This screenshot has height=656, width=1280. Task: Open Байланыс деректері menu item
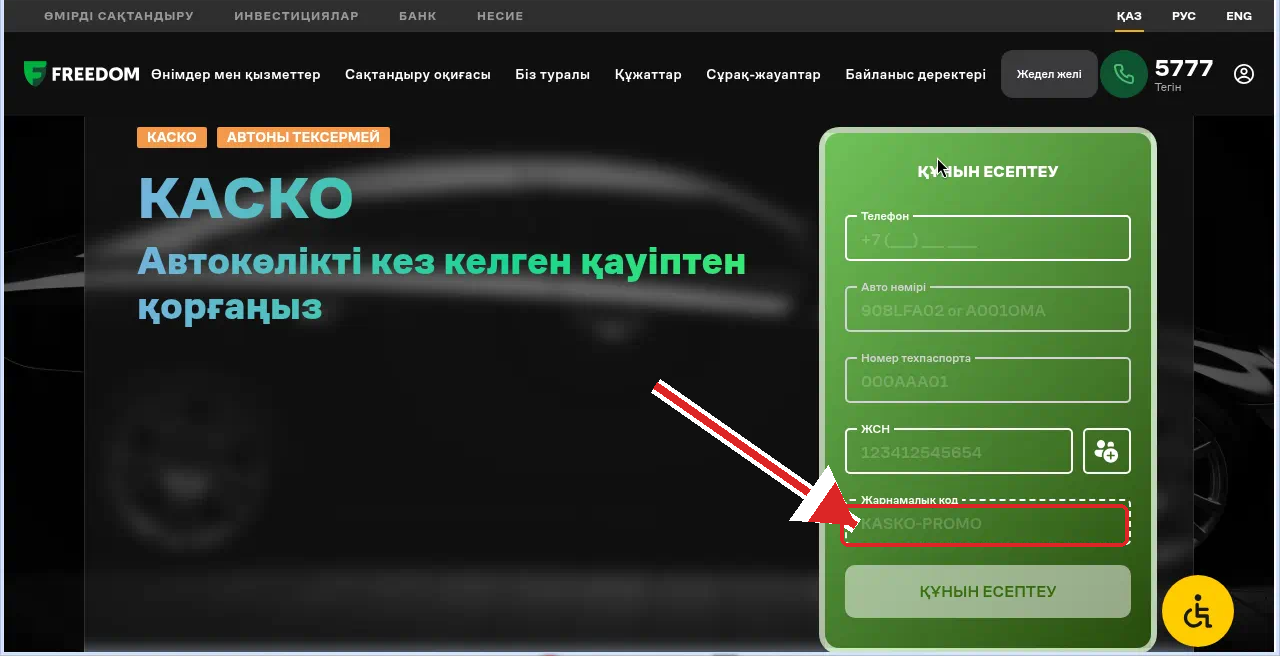pyautogui.click(x=915, y=74)
